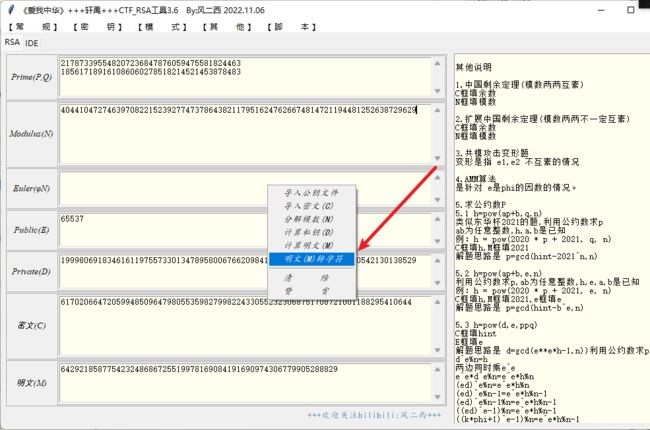Switch to the IDE tab

coord(32,43)
